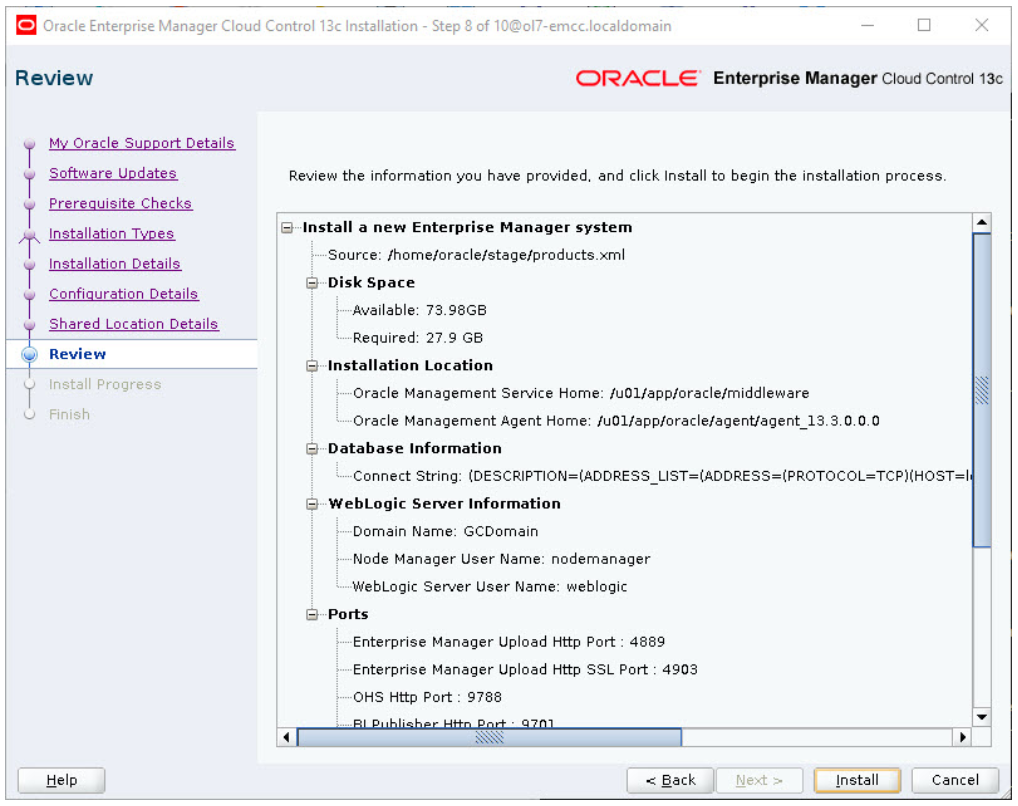Click the horizontal scrollbar right arrow
Screen dimensions: 1018x806
click(x=963, y=737)
